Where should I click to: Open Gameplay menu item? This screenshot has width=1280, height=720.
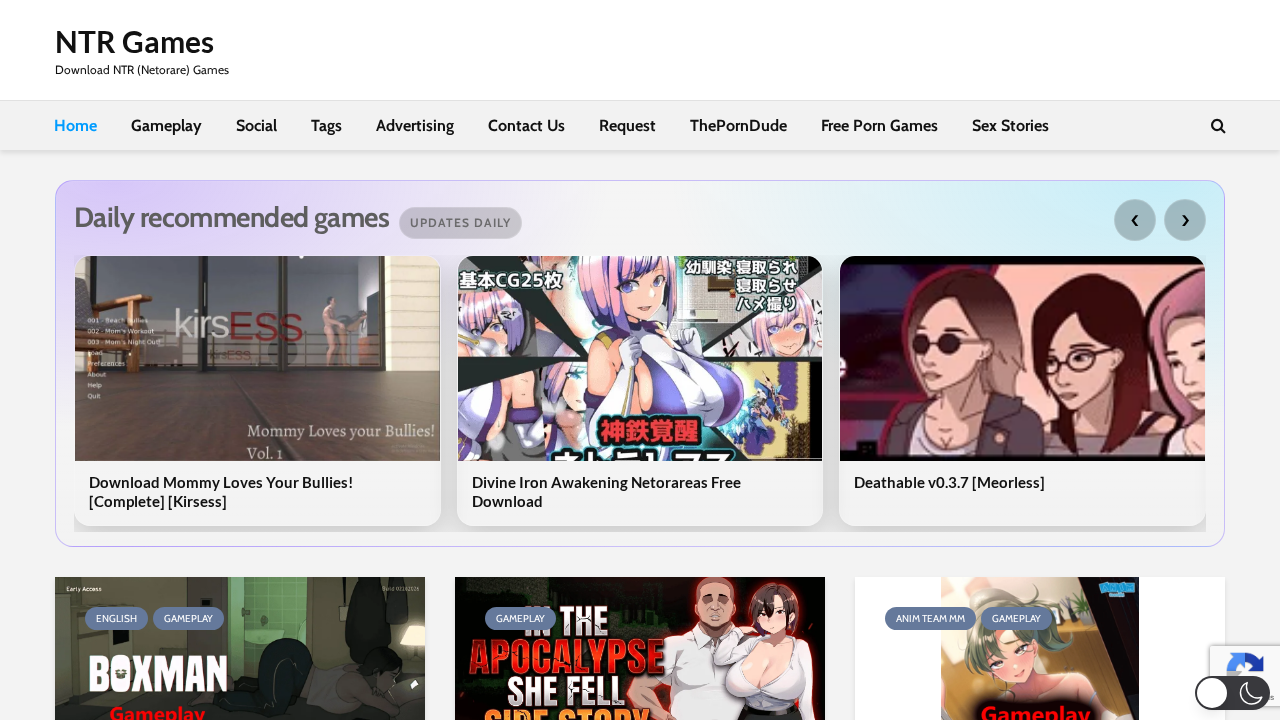(x=166, y=126)
